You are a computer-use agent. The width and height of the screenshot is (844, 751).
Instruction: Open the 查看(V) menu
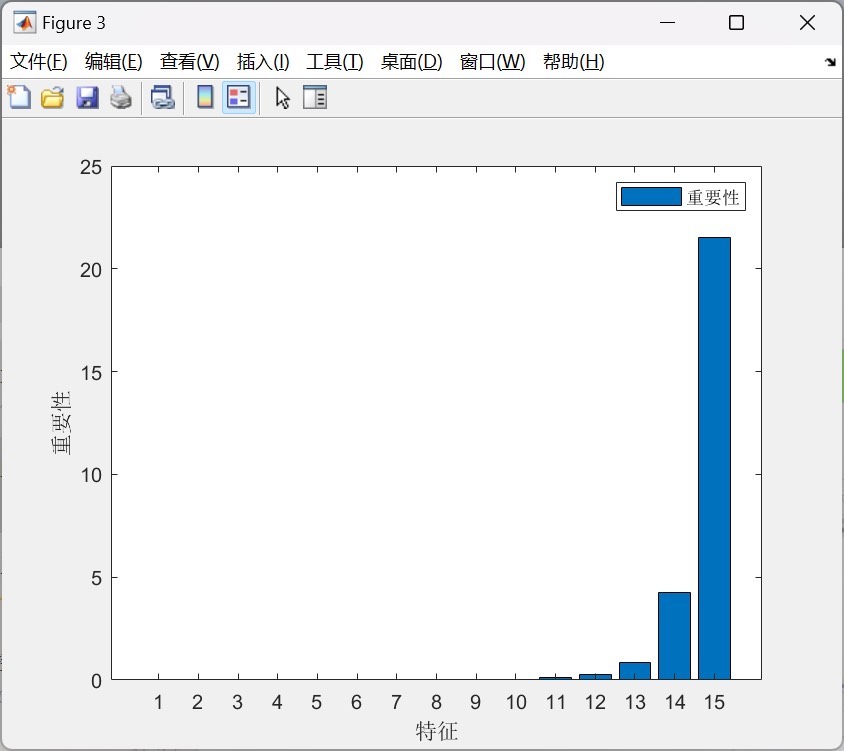189,62
